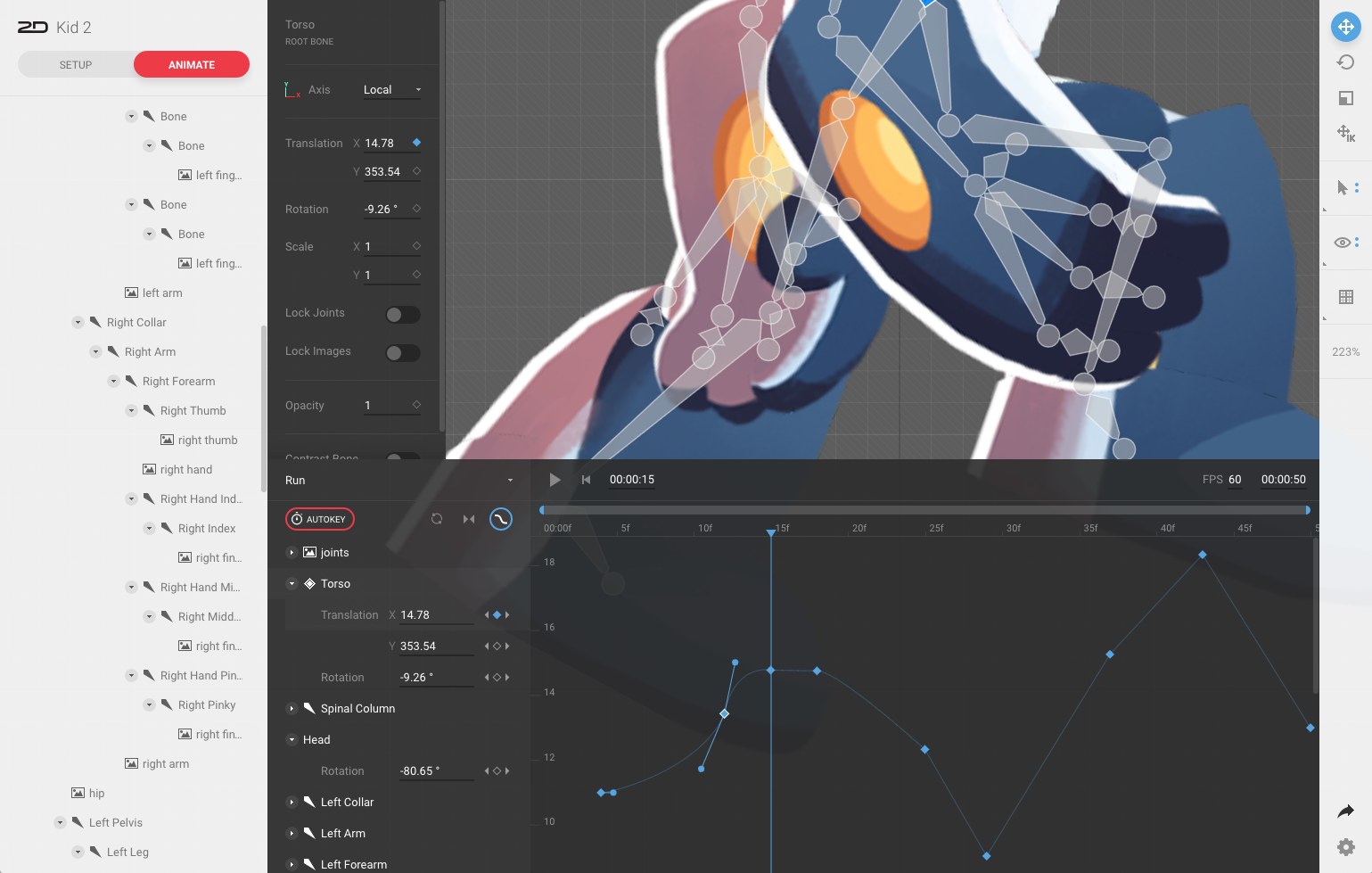Select the Scale tool icon
Screen dimensions: 1372x873
[x=1345, y=95]
